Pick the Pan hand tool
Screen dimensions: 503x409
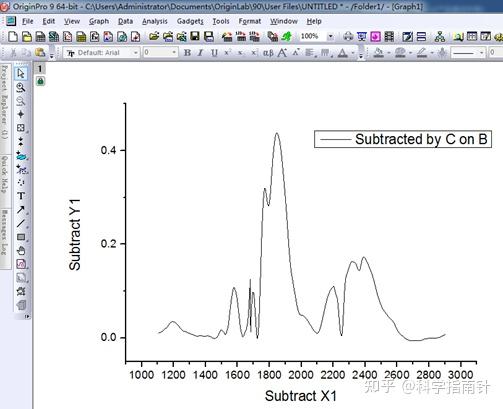[x=21, y=251]
